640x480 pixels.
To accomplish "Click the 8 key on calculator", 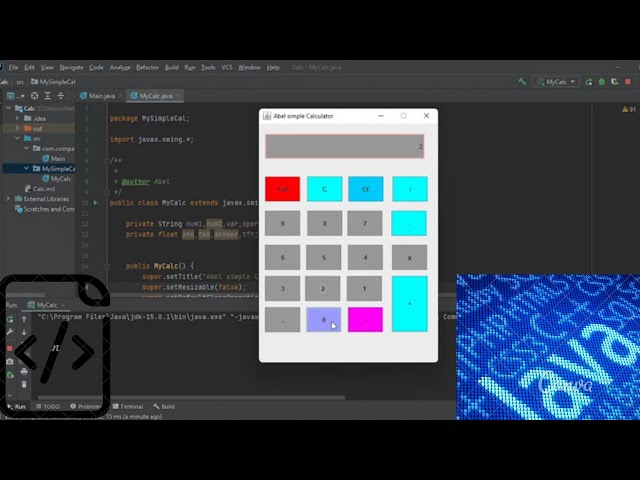I will tap(324, 223).
